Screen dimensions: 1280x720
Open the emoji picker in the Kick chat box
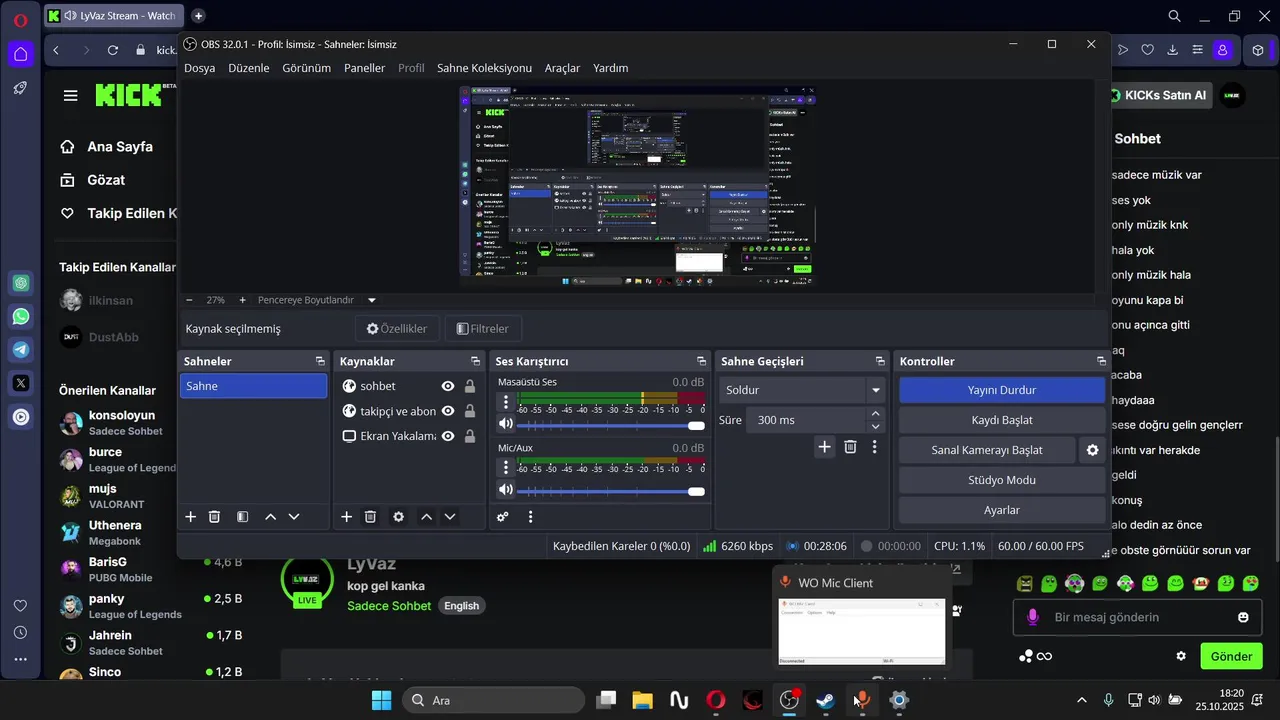(x=1243, y=617)
